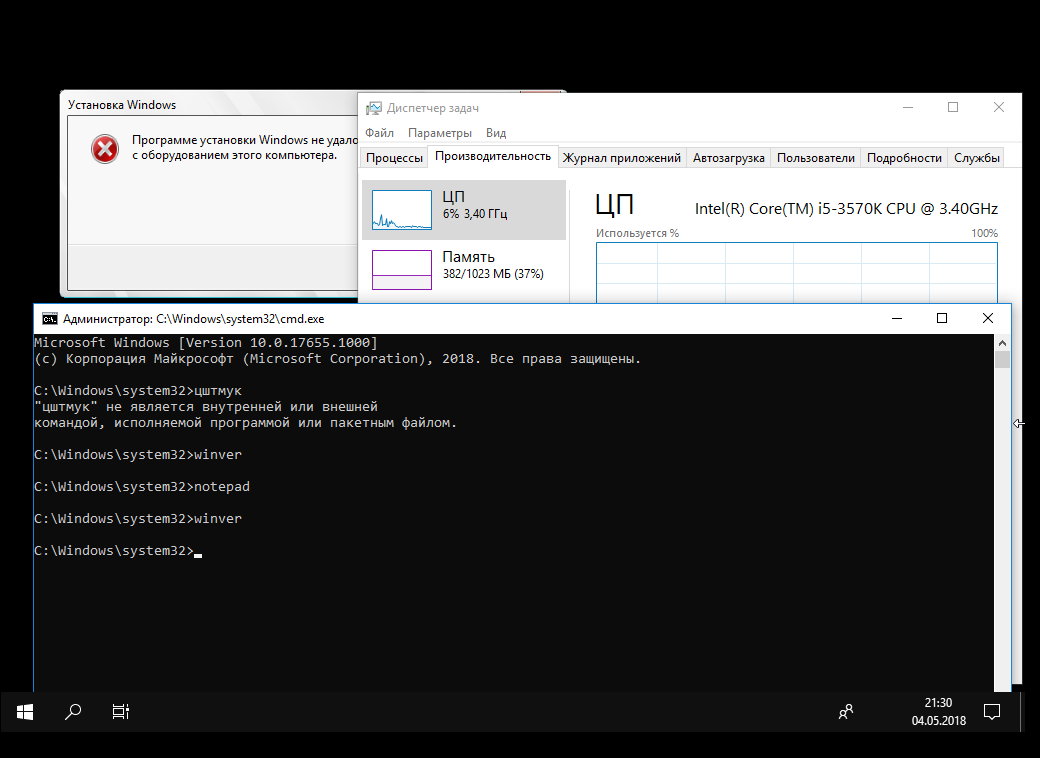Click the red error icon in setup dialog
Image resolution: width=1040 pixels, height=758 pixels.
[x=105, y=149]
